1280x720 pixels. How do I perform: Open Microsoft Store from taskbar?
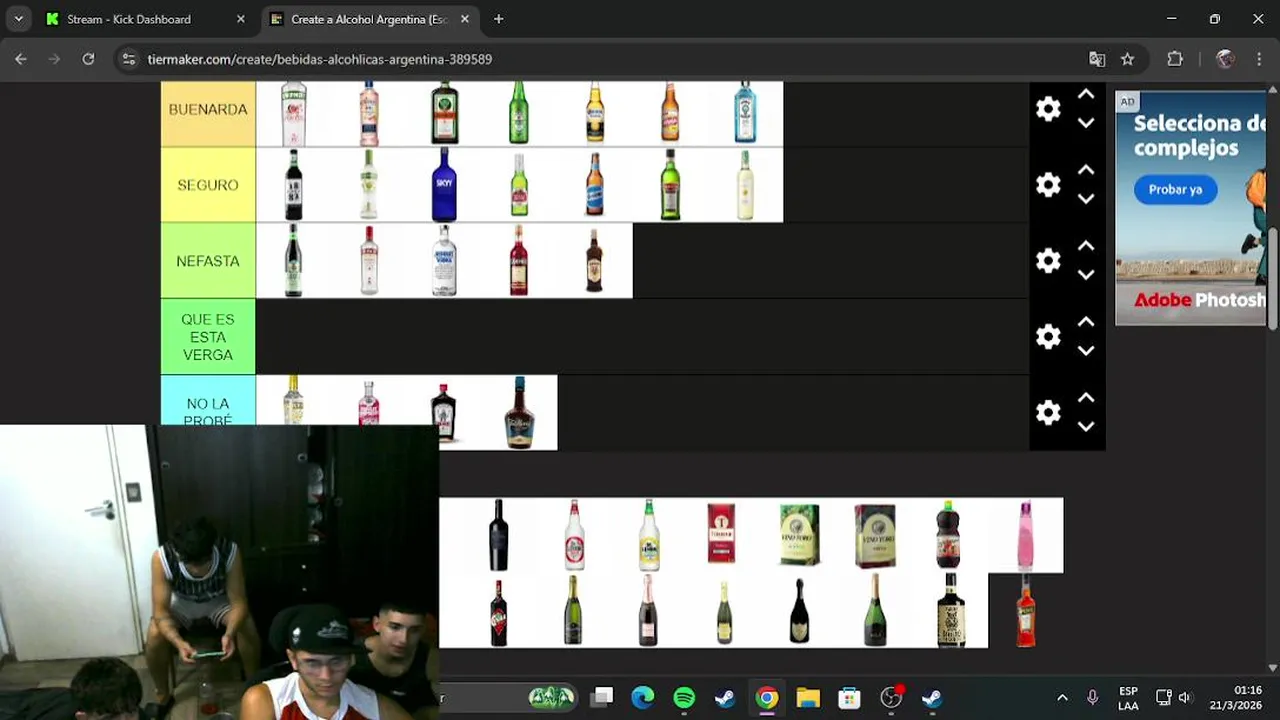(x=849, y=697)
